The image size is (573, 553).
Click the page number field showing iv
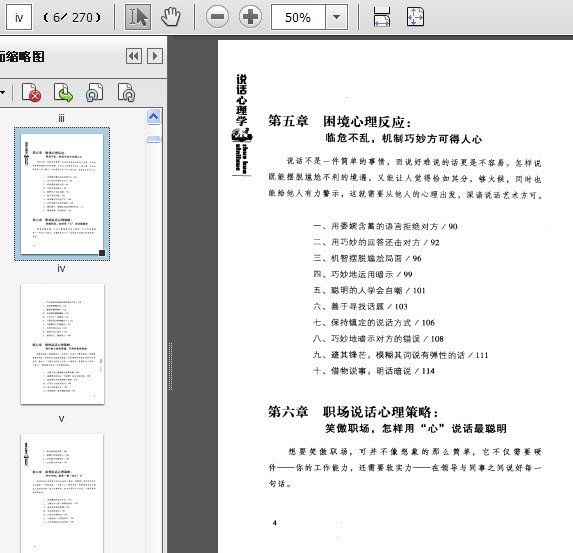tap(19, 17)
